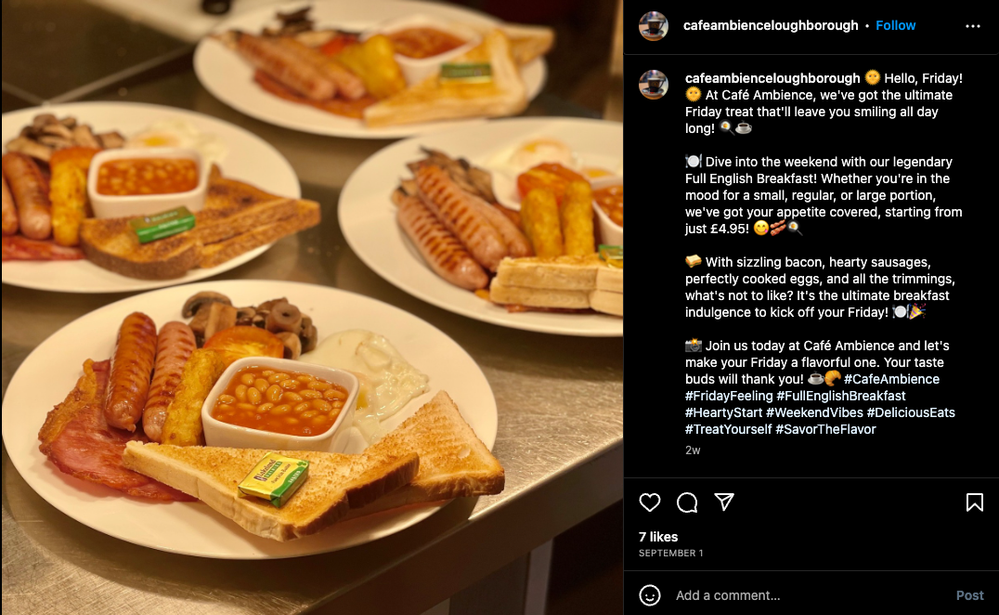This screenshot has height=615, width=999.
Task: Follow cafeambienceloughborough
Action: [895, 26]
